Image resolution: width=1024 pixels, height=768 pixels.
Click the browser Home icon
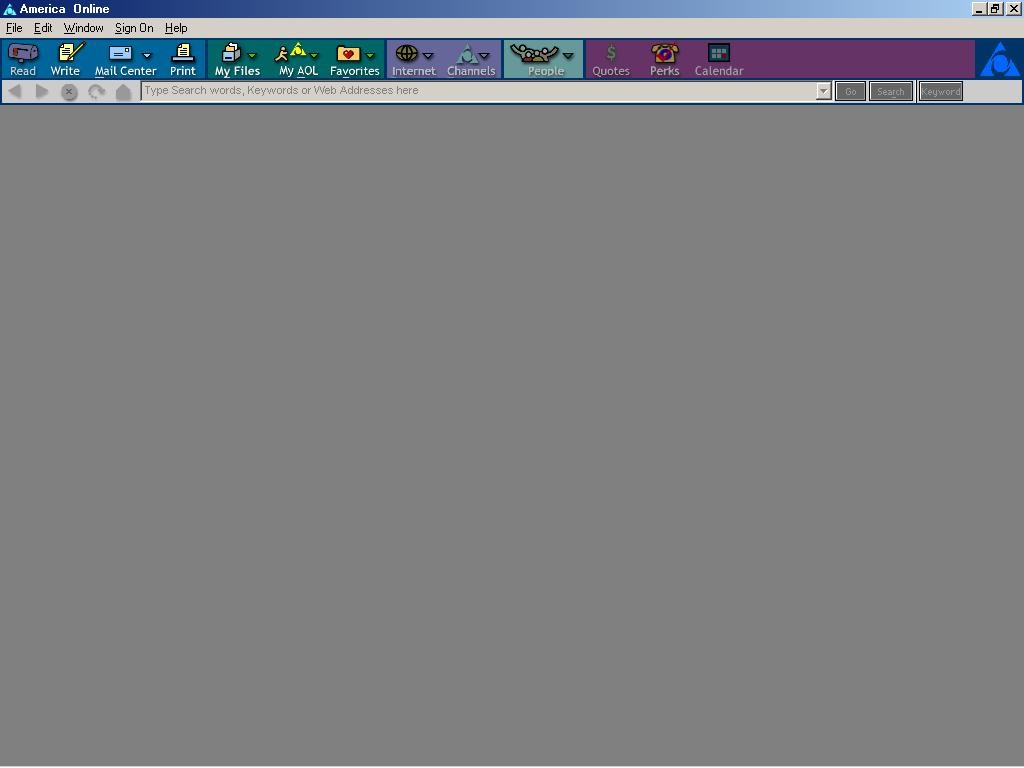pyautogui.click(x=123, y=92)
